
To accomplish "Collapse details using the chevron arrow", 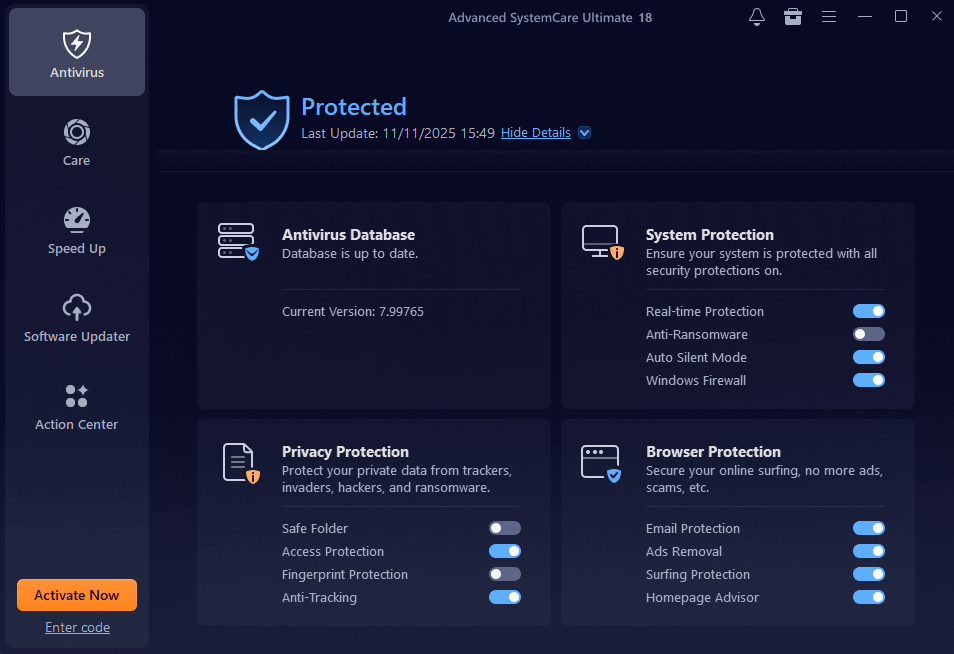I will coord(585,133).
